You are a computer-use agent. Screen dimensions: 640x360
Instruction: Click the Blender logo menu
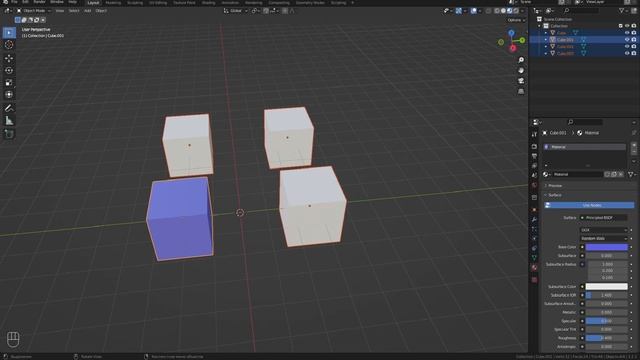coord(5,2)
